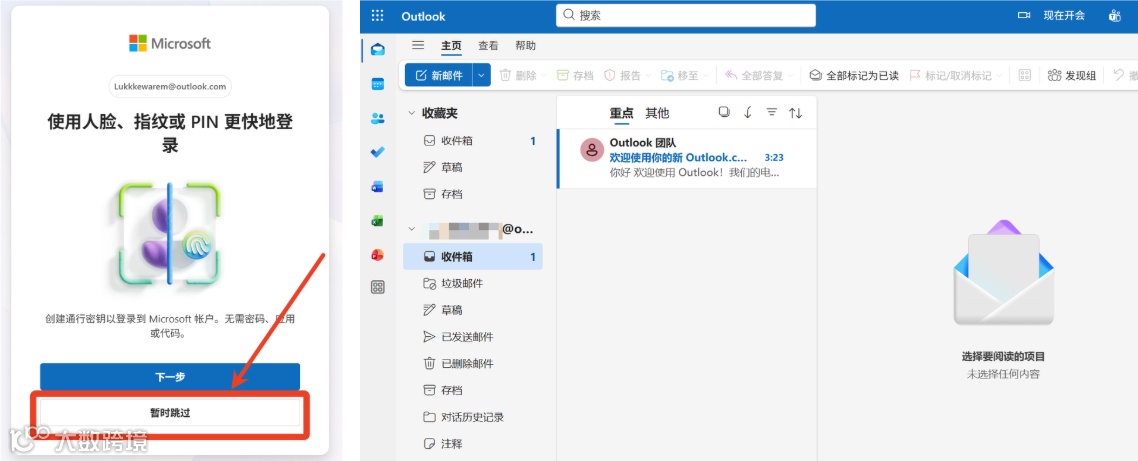Click the Lukkkewarem@outlook.com account pill
Image resolution: width=1138 pixels, height=461 pixels.
click(170, 86)
